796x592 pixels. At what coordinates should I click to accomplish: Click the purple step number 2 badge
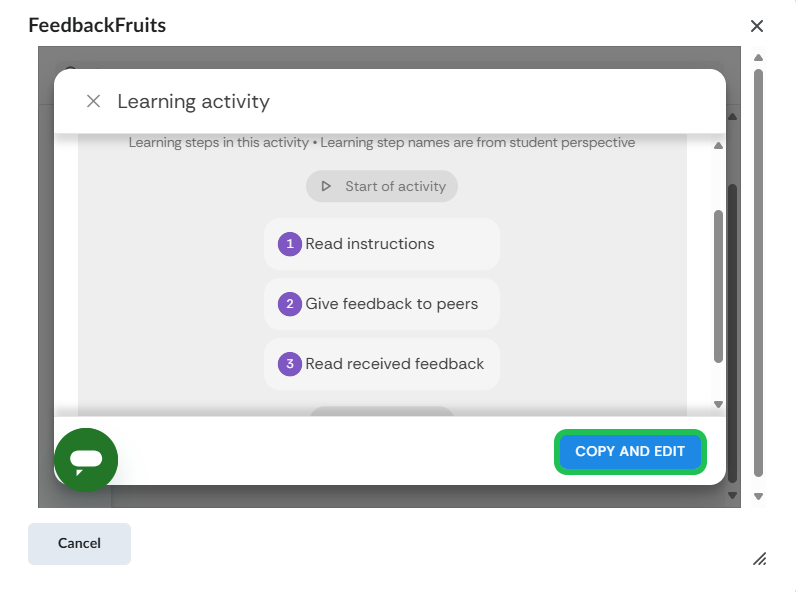[290, 304]
